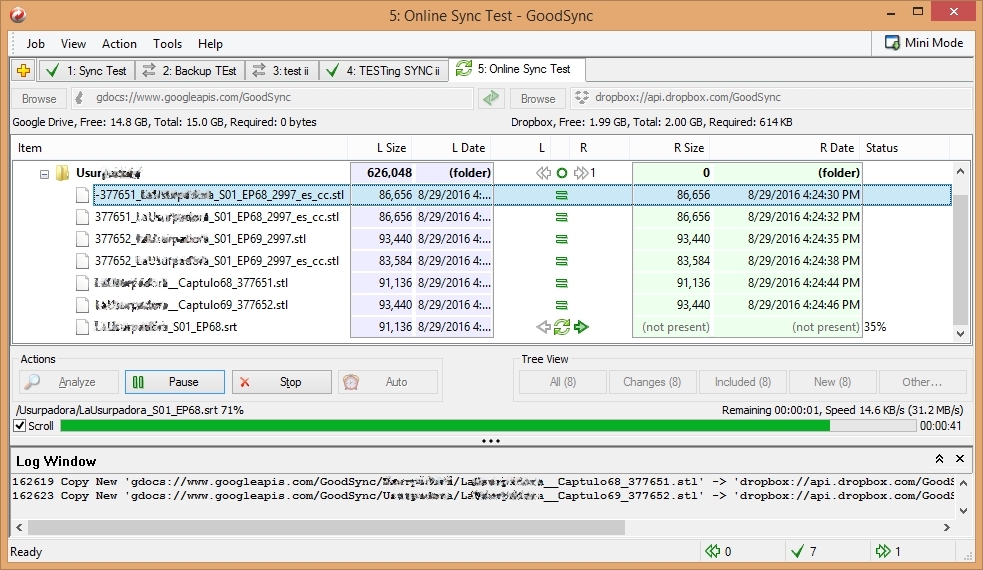Click log scrollbar right arrow
The image size is (983, 570).
(947, 527)
